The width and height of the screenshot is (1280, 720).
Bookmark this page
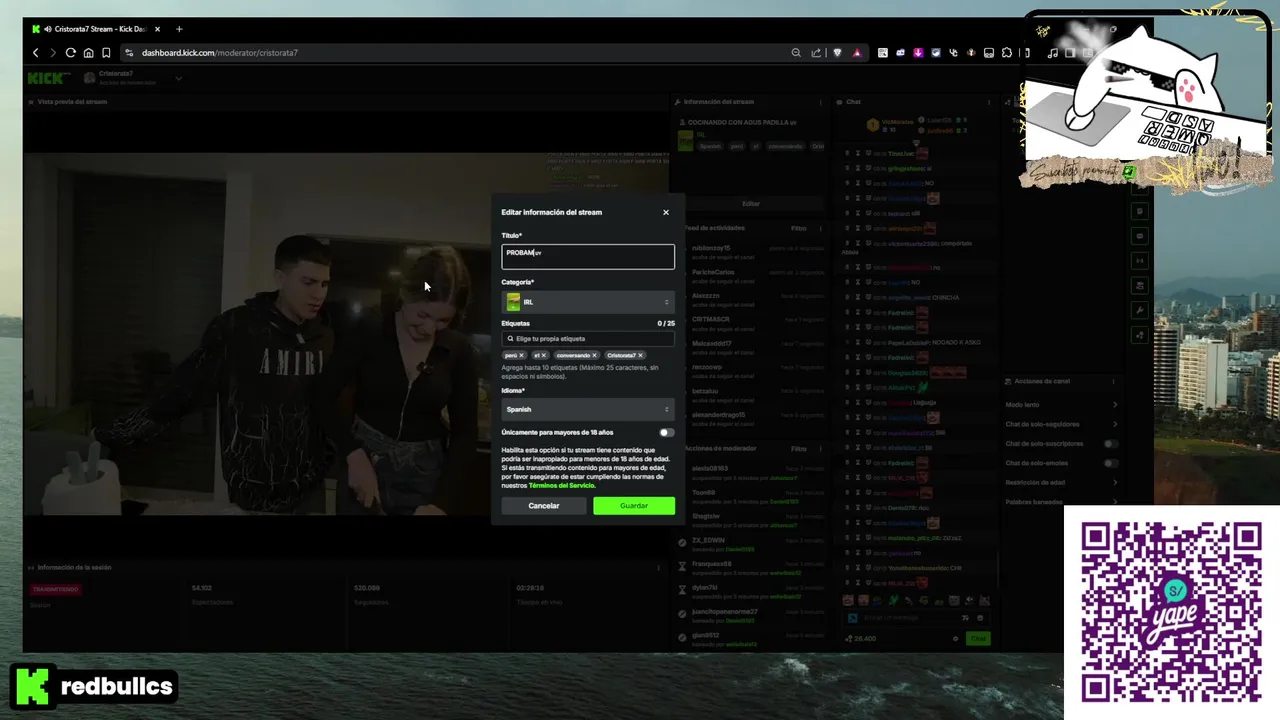[x=106, y=53]
